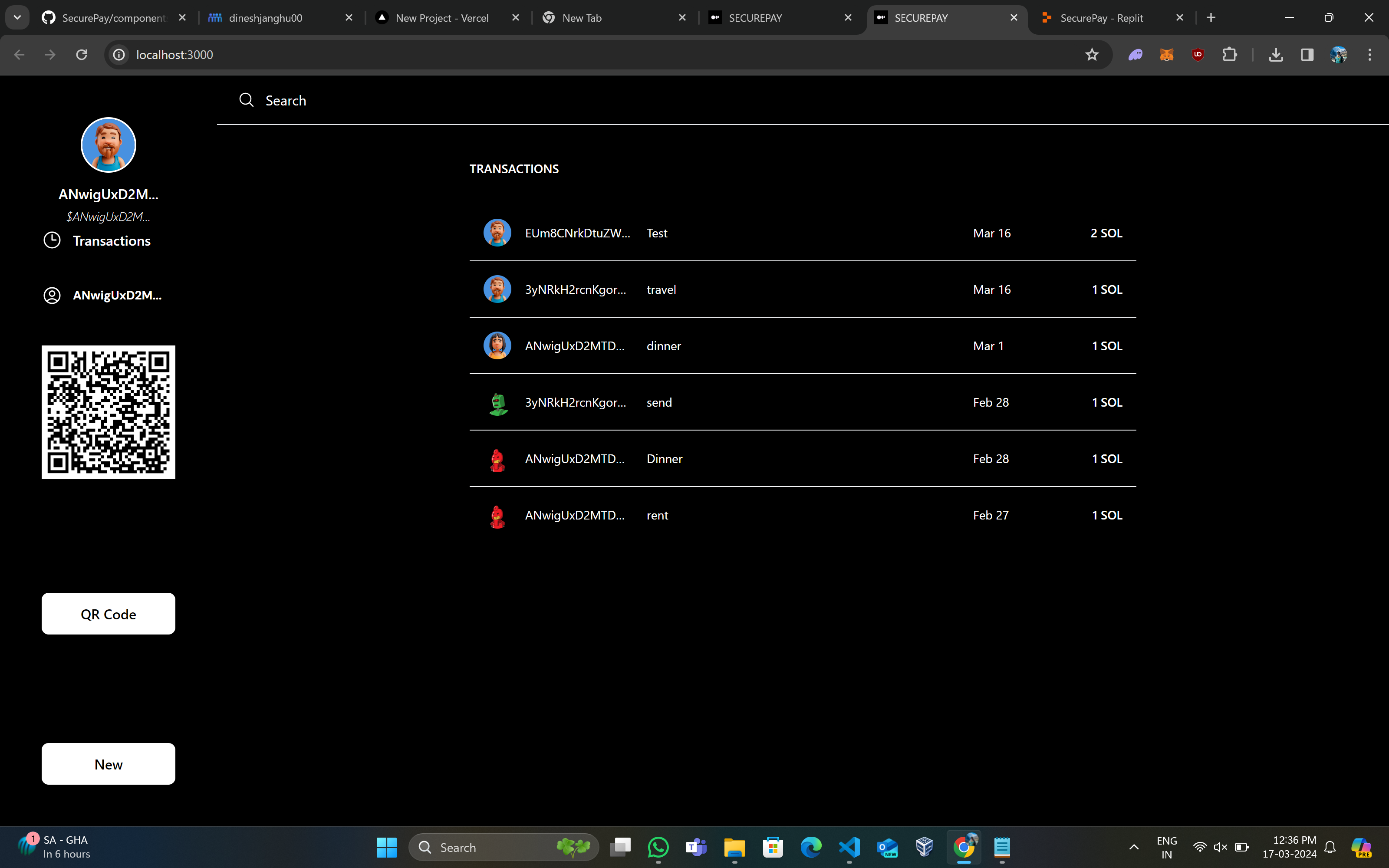
Task: Click the New button
Action: (x=109, y=764)
